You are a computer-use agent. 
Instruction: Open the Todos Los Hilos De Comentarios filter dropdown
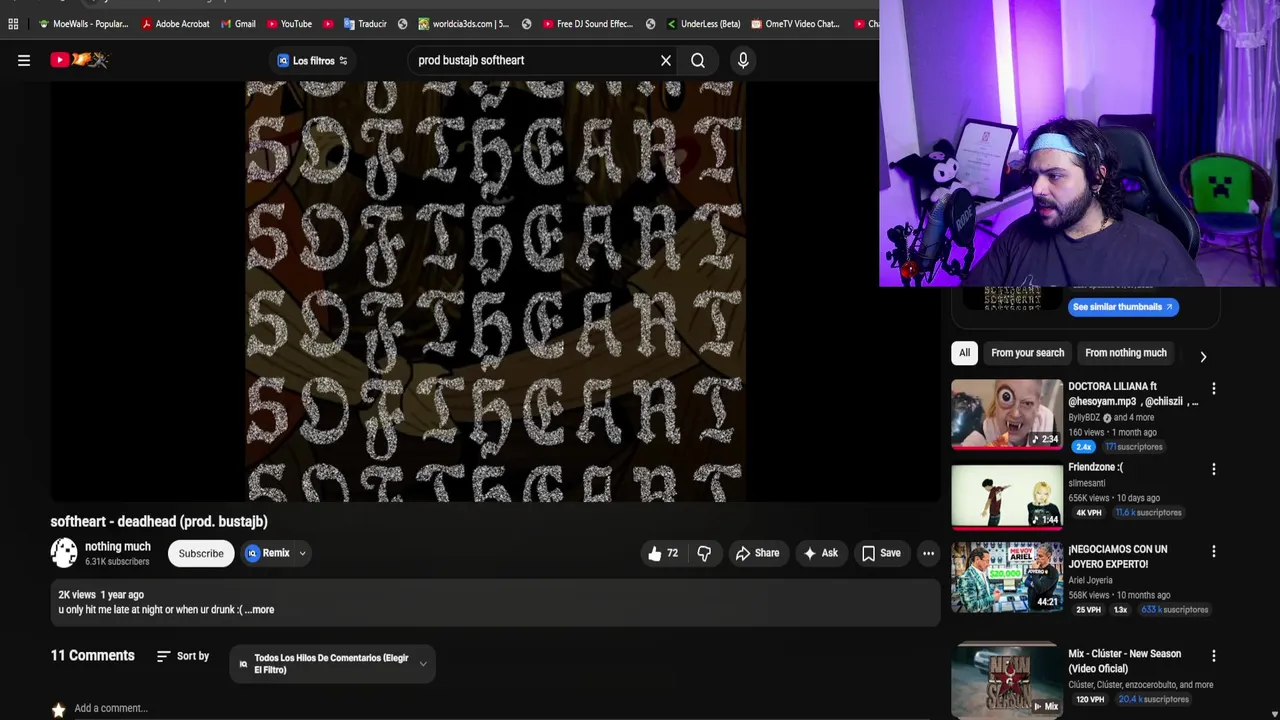[x=332, y=664]
